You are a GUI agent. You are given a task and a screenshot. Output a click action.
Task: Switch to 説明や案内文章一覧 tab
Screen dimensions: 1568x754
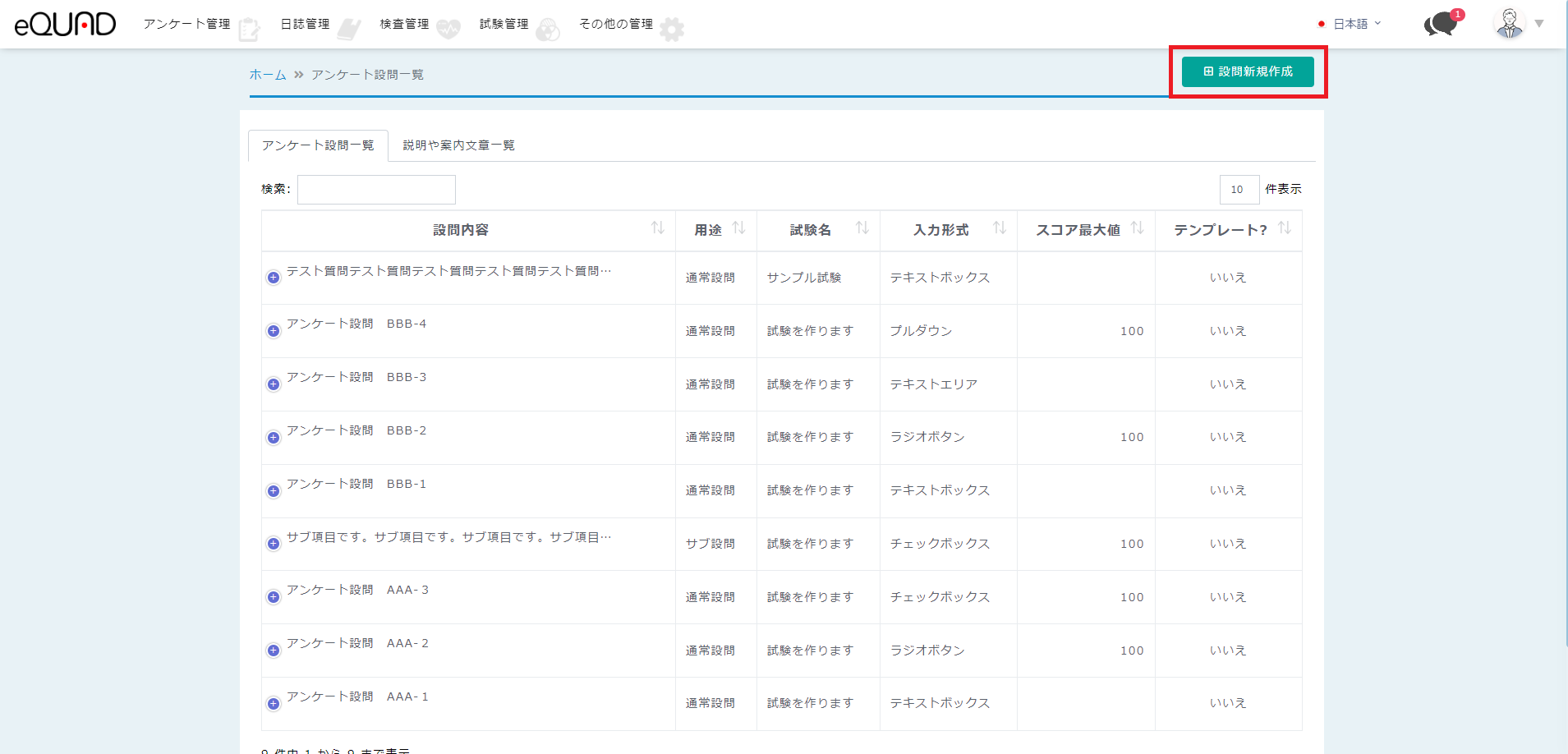[458, 145]
